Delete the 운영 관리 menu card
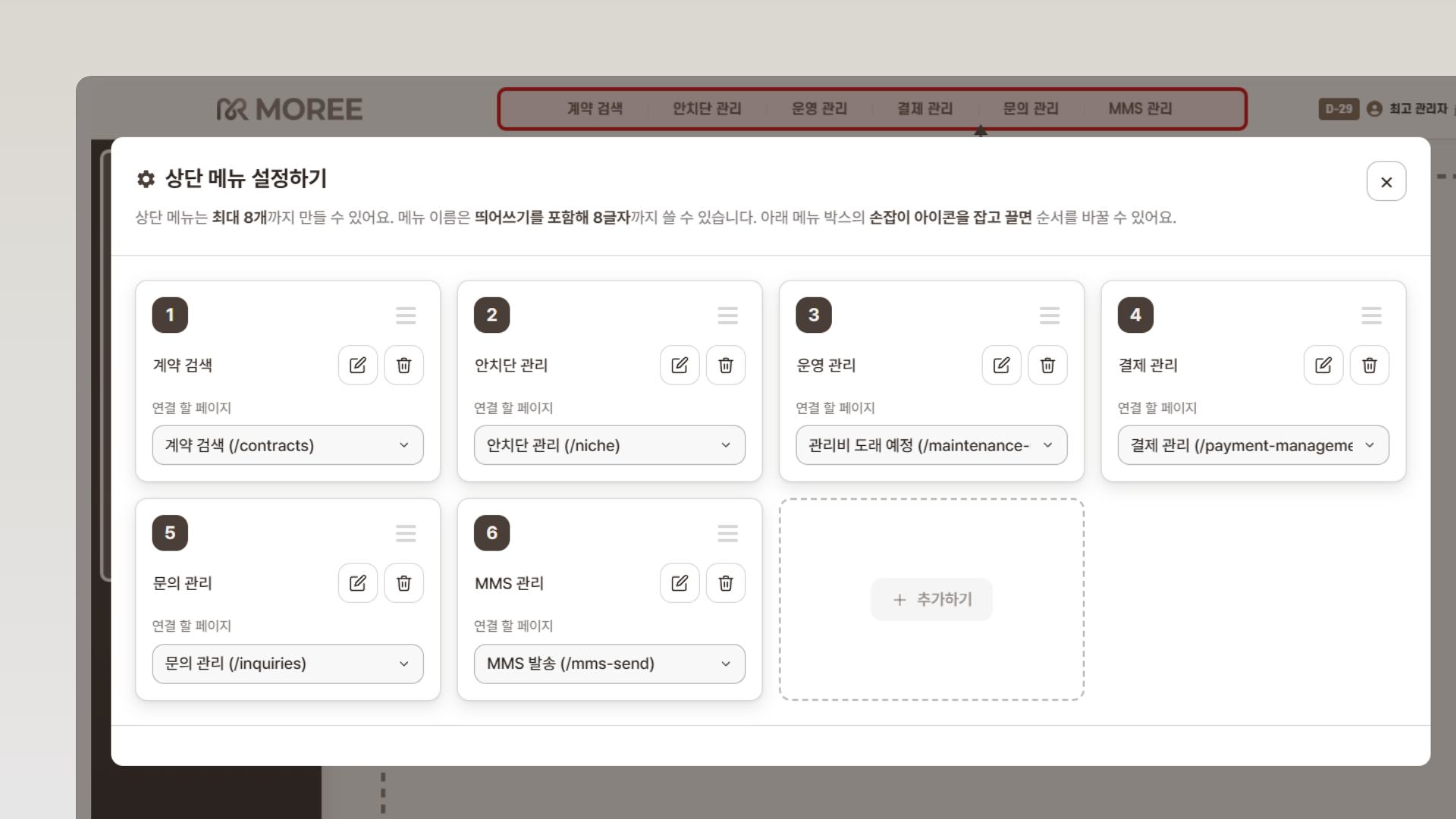Image resolution: width=1456 pixels, height=819 pixels. pyautogui.click(x=1048, y=366)
